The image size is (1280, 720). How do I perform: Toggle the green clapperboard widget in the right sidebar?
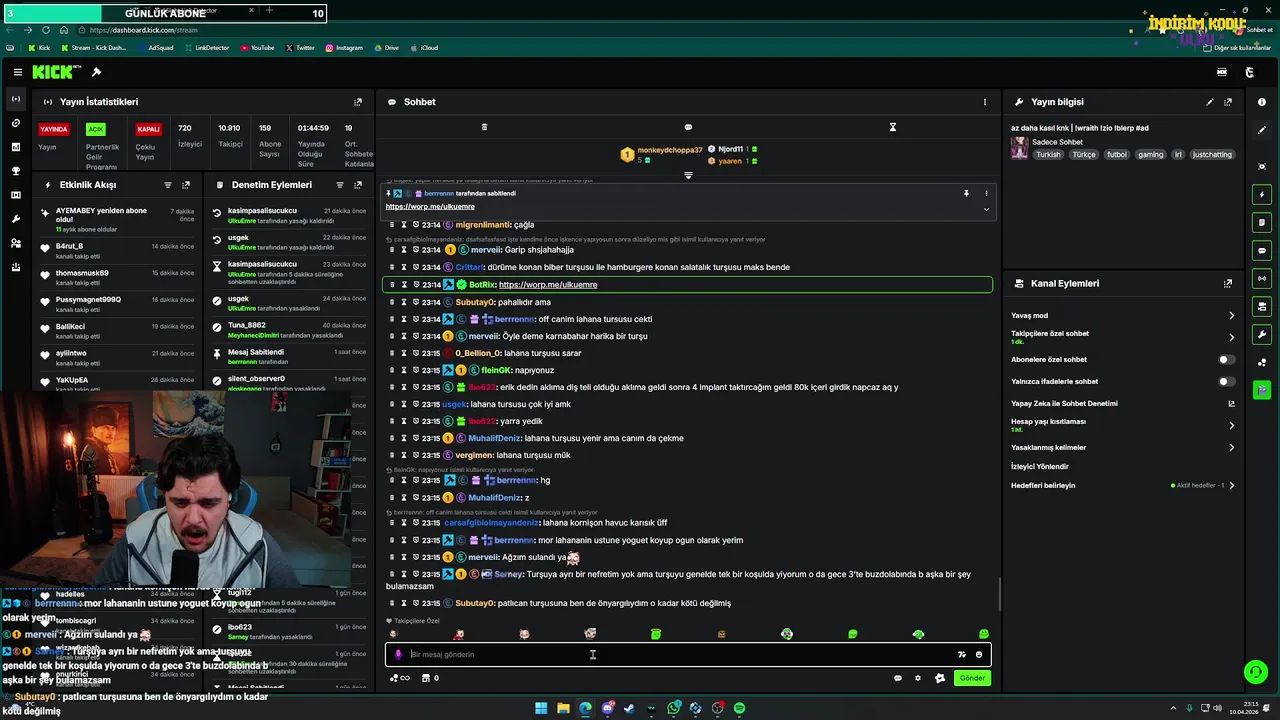[x=1262, y=390]
